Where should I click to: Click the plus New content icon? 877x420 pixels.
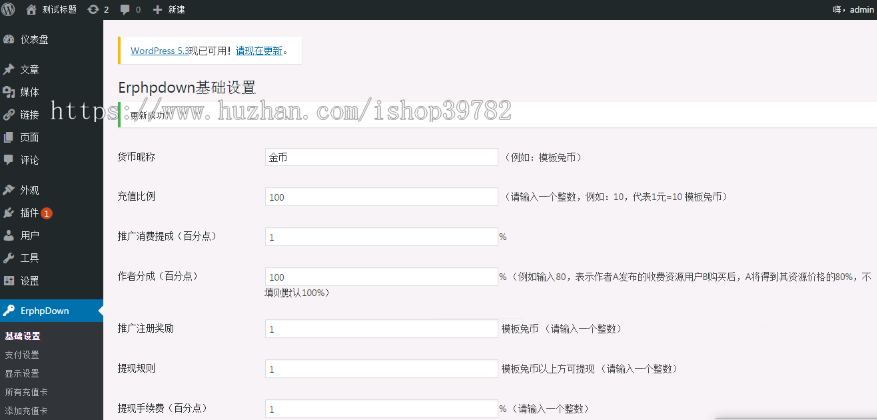[157, 10]
